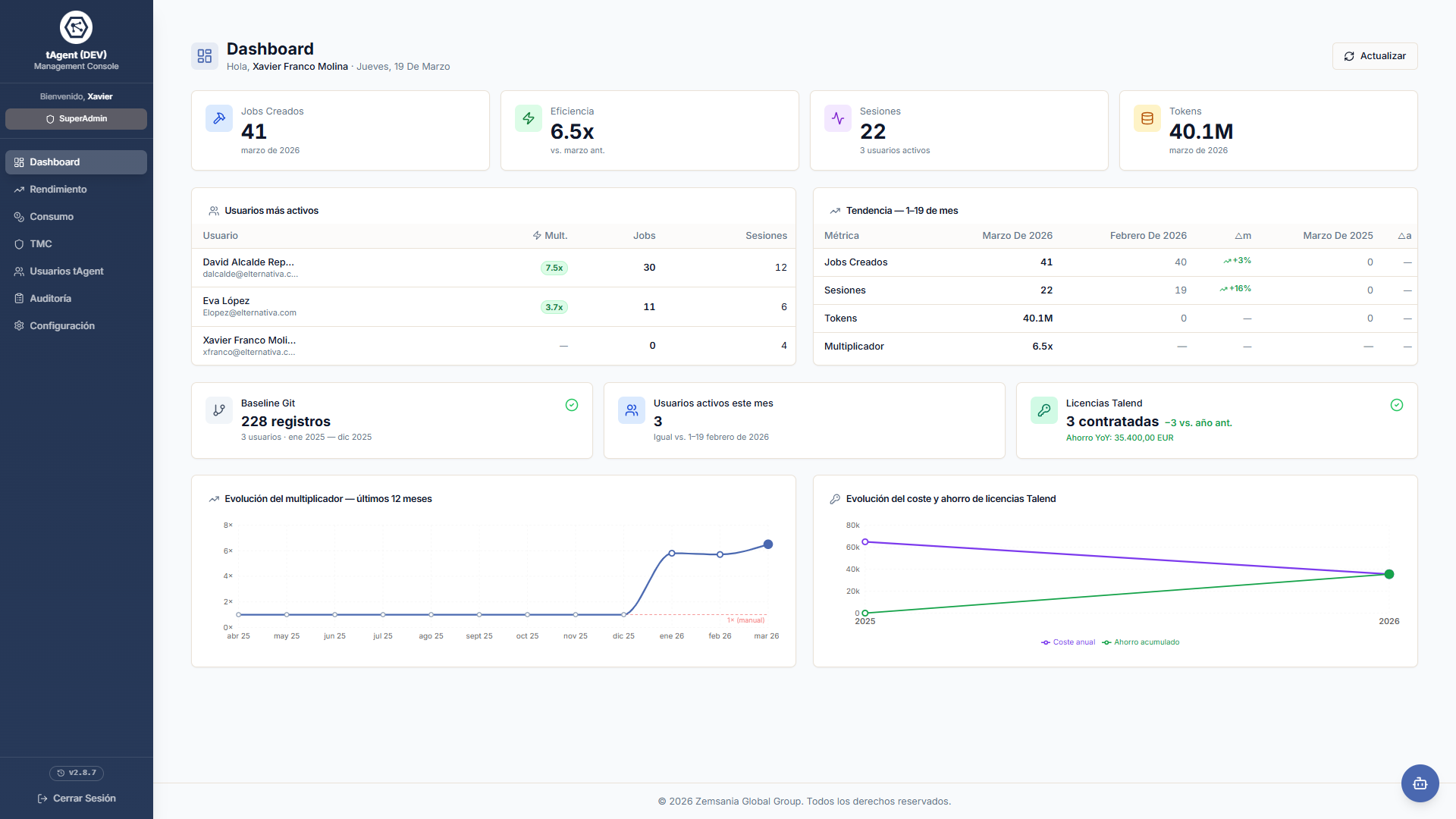Click Cerrar Sesión to log out
The image size is (1456, 819).
tap(77, 799)
